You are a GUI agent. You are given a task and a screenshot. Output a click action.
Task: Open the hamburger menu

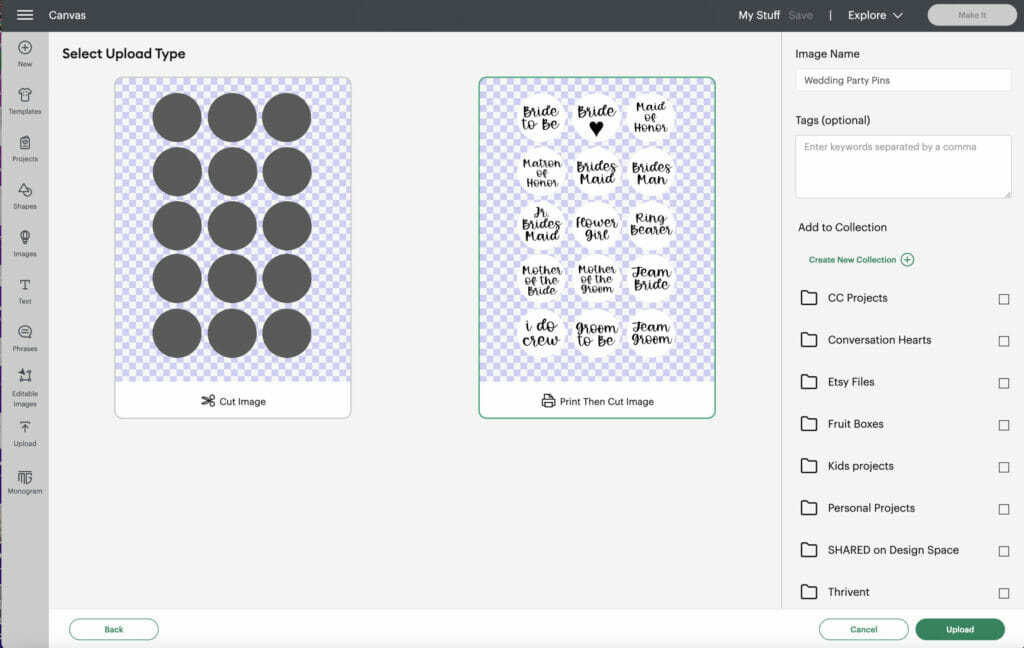click(x=25, y=14)
